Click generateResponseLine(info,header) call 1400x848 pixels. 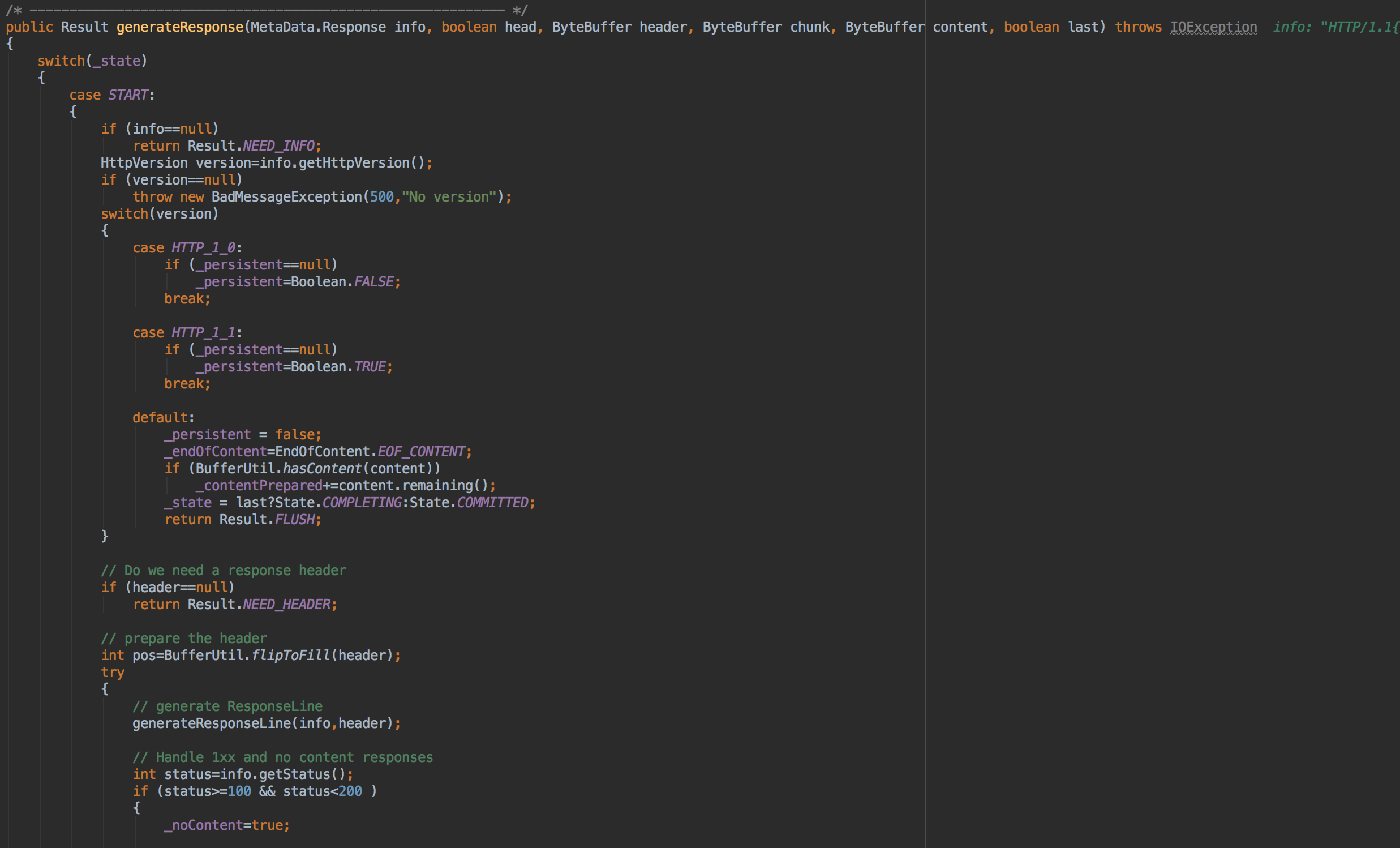(263, 723)
